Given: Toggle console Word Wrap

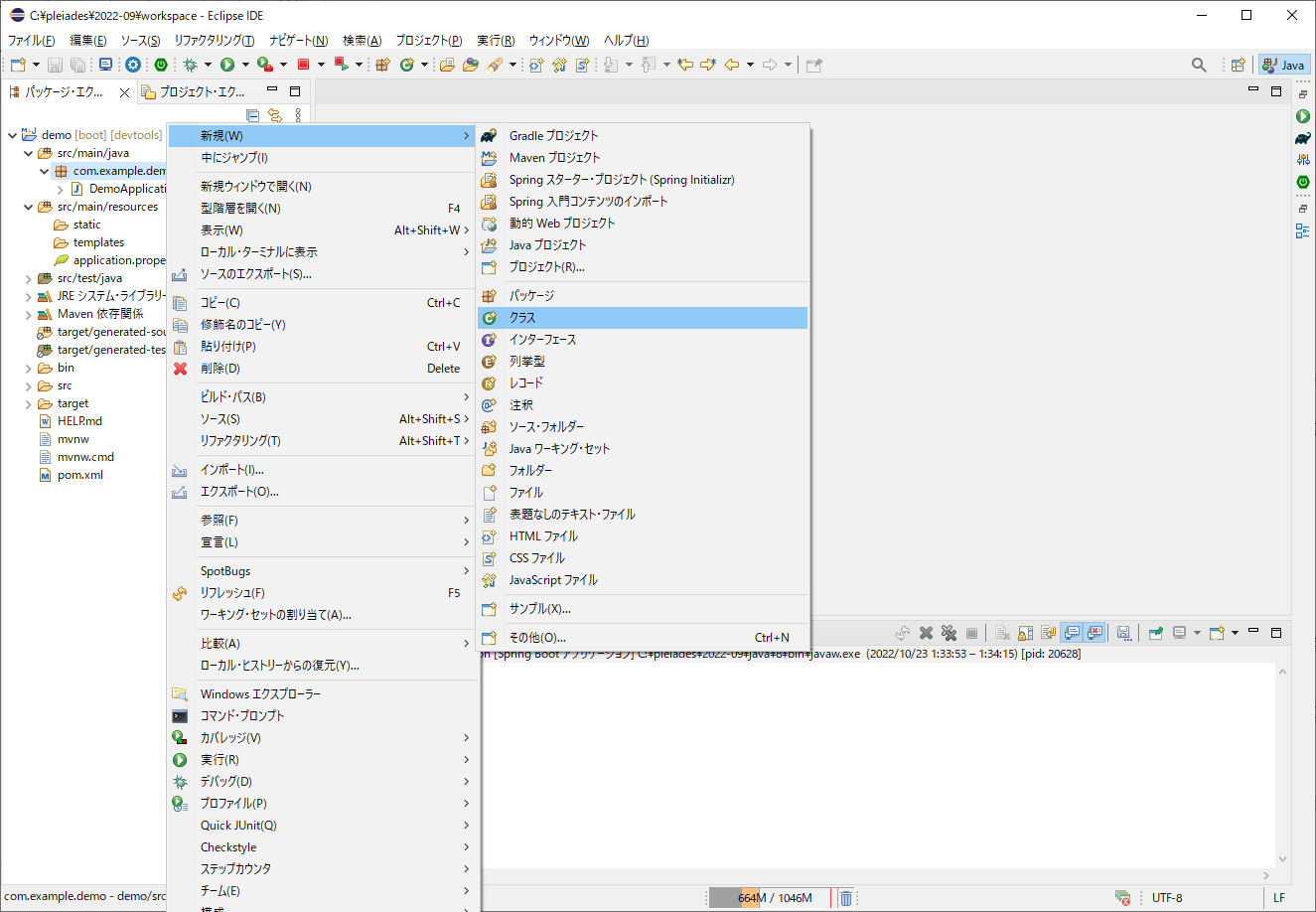Looking at the screenshot, I should [x=1048, y=633].
